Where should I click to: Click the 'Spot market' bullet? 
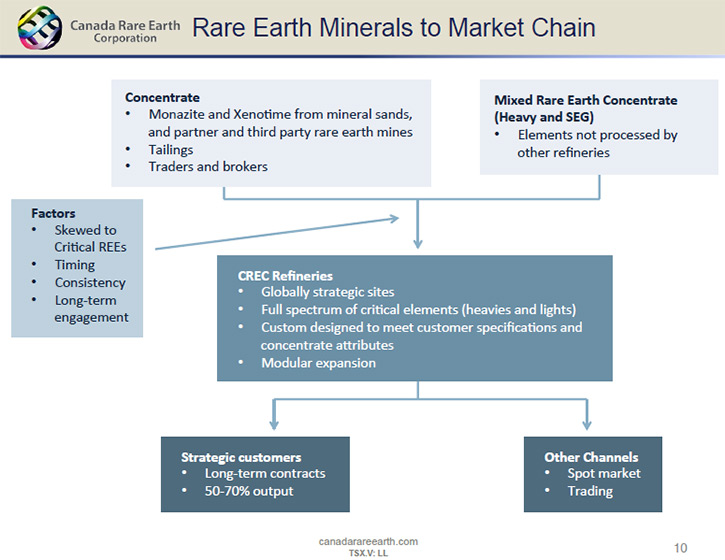pyautogui.click(x=604, y=474)
